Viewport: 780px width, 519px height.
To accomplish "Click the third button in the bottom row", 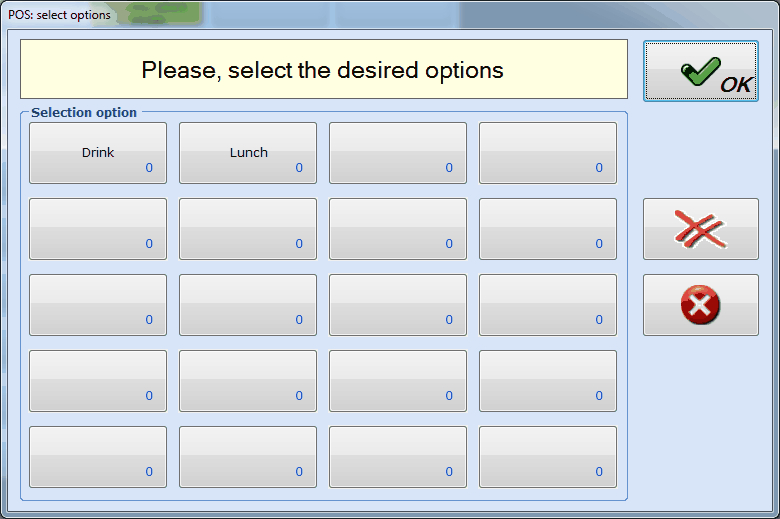I will click(x=398, y=457).
